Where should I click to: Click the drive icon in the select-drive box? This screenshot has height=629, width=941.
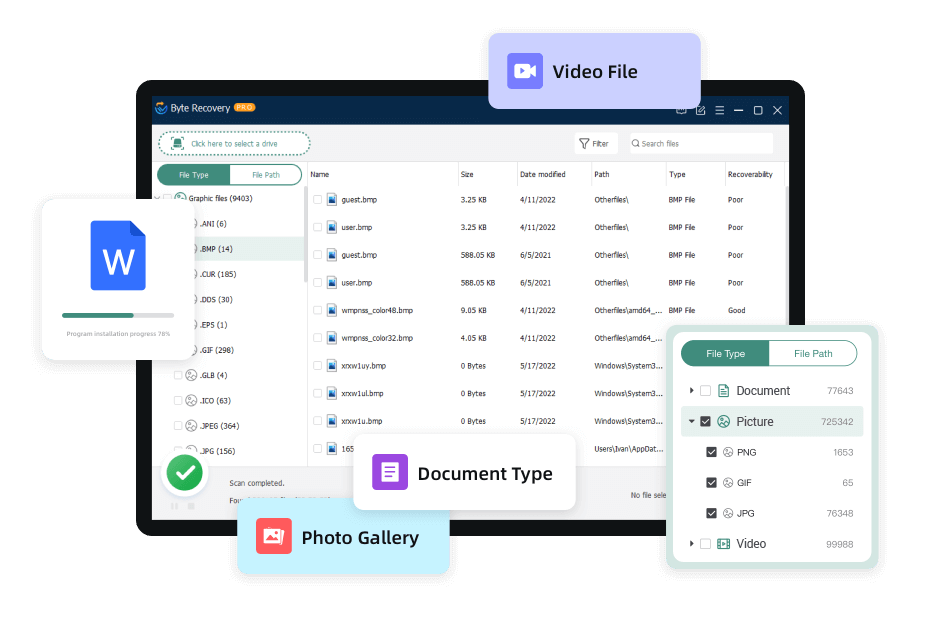pos(177,143)
